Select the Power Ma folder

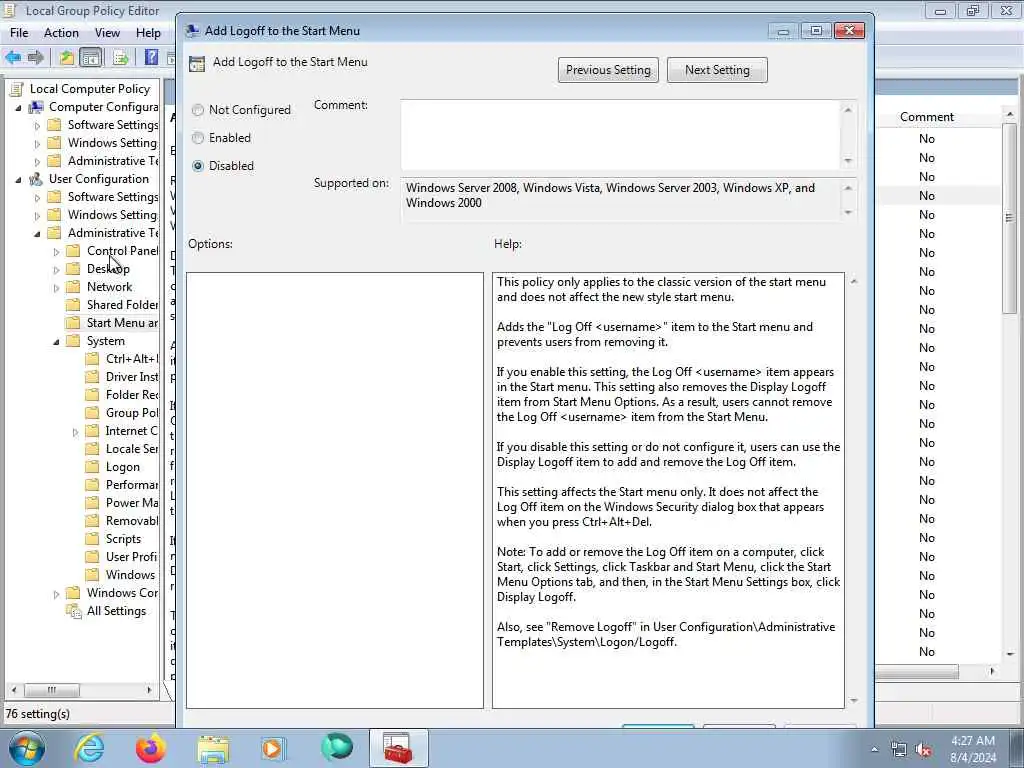[x=132, y=503]
